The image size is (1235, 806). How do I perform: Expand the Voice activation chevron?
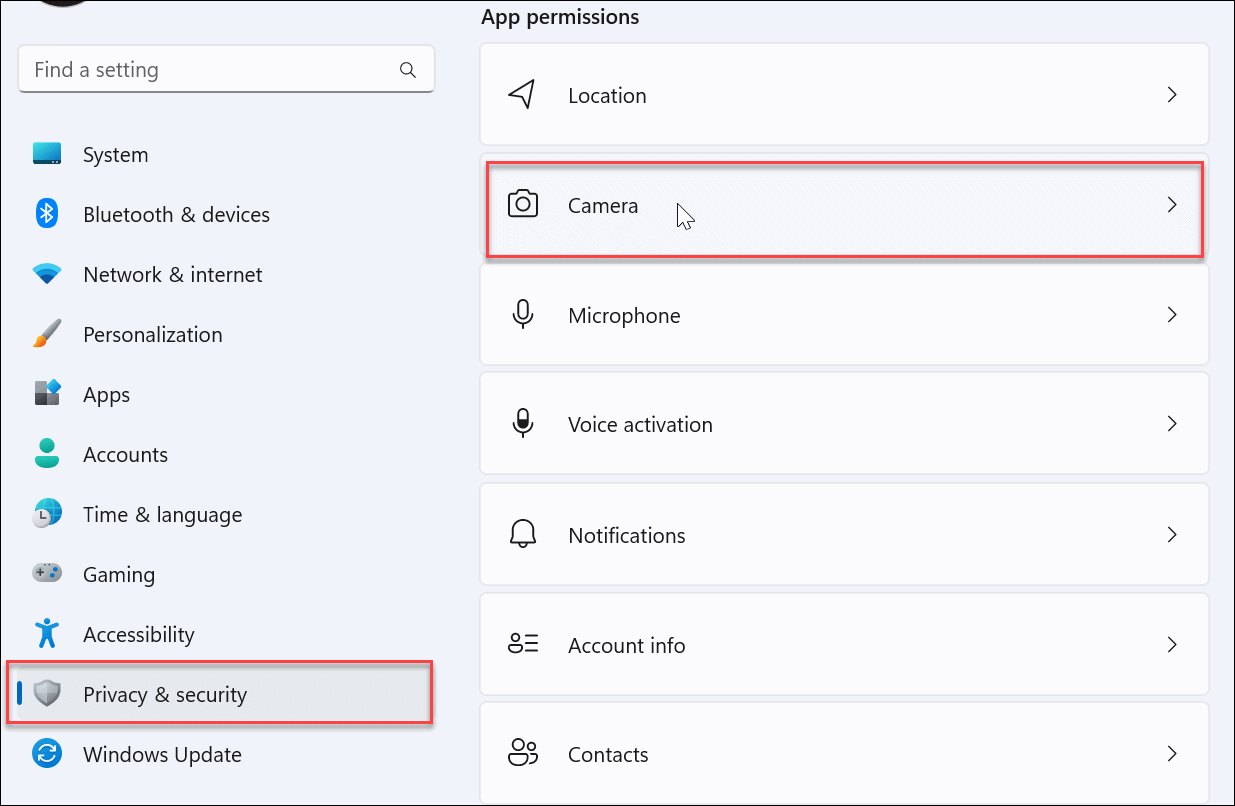(x=1172, y=423)
